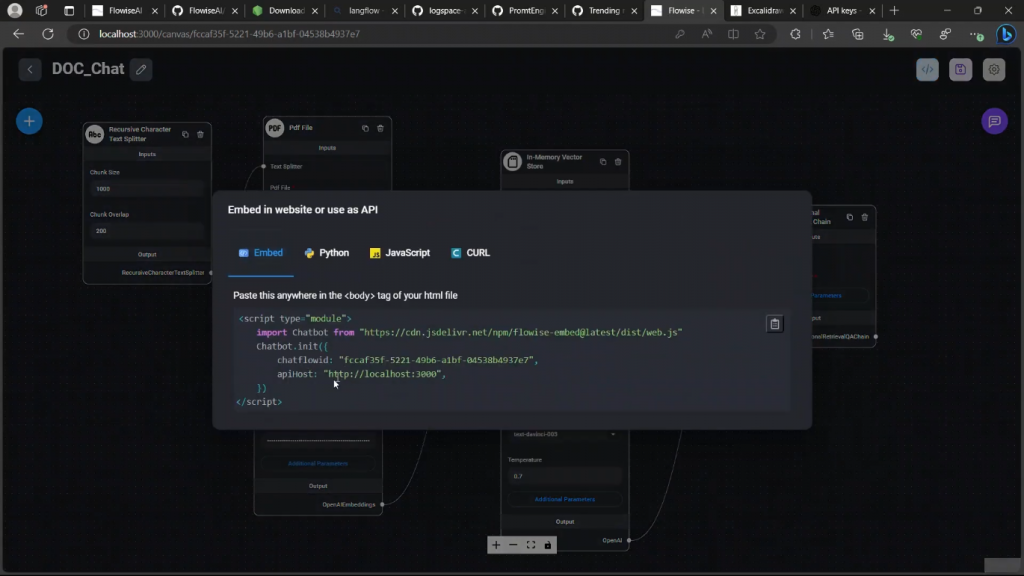Viewport: 1024px width, 576px height.
Task: Click the Chunk Overlap field showing 200
Action: [147, 231]
